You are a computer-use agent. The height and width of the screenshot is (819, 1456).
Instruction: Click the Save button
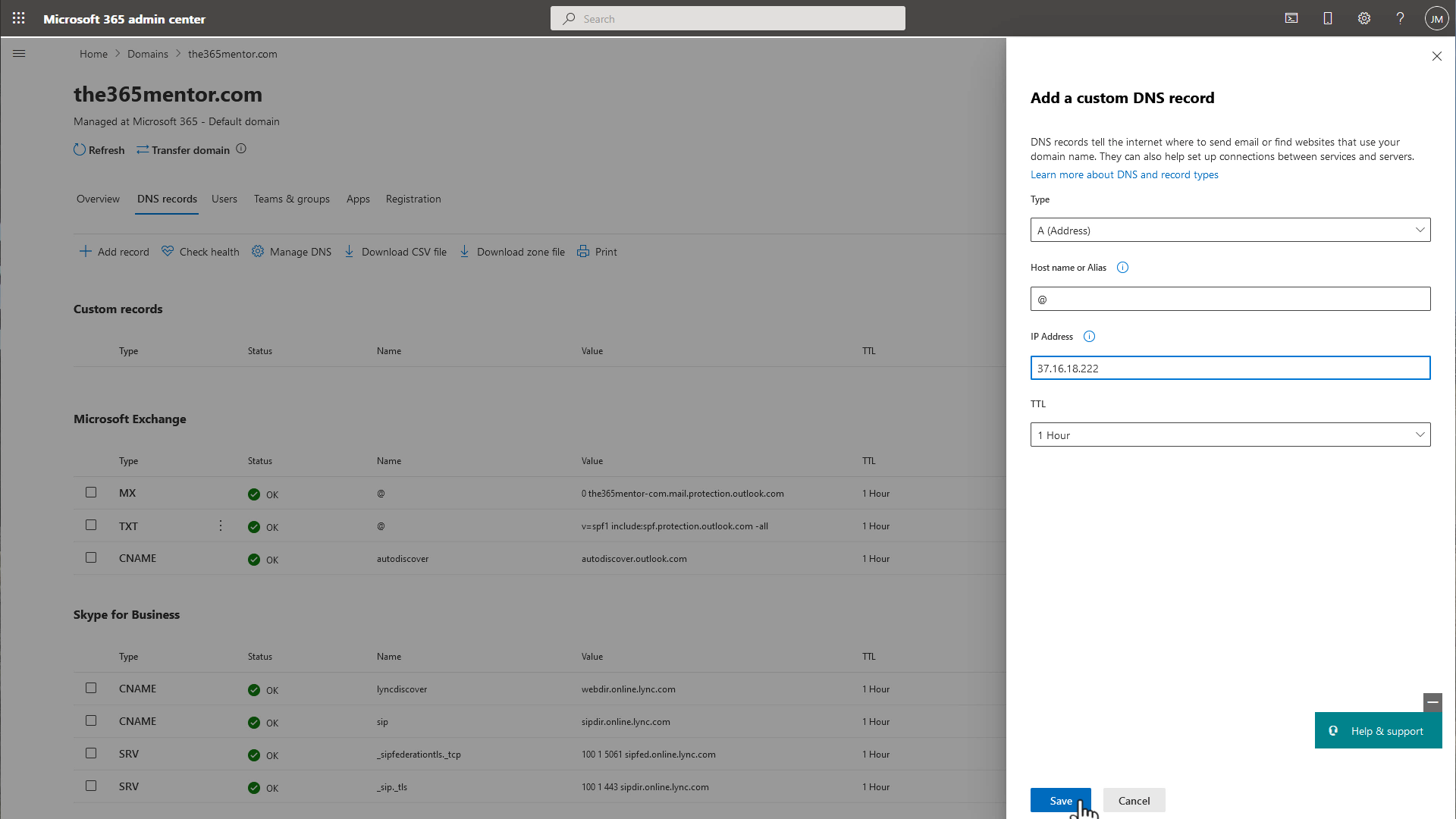click(1060, 800)
